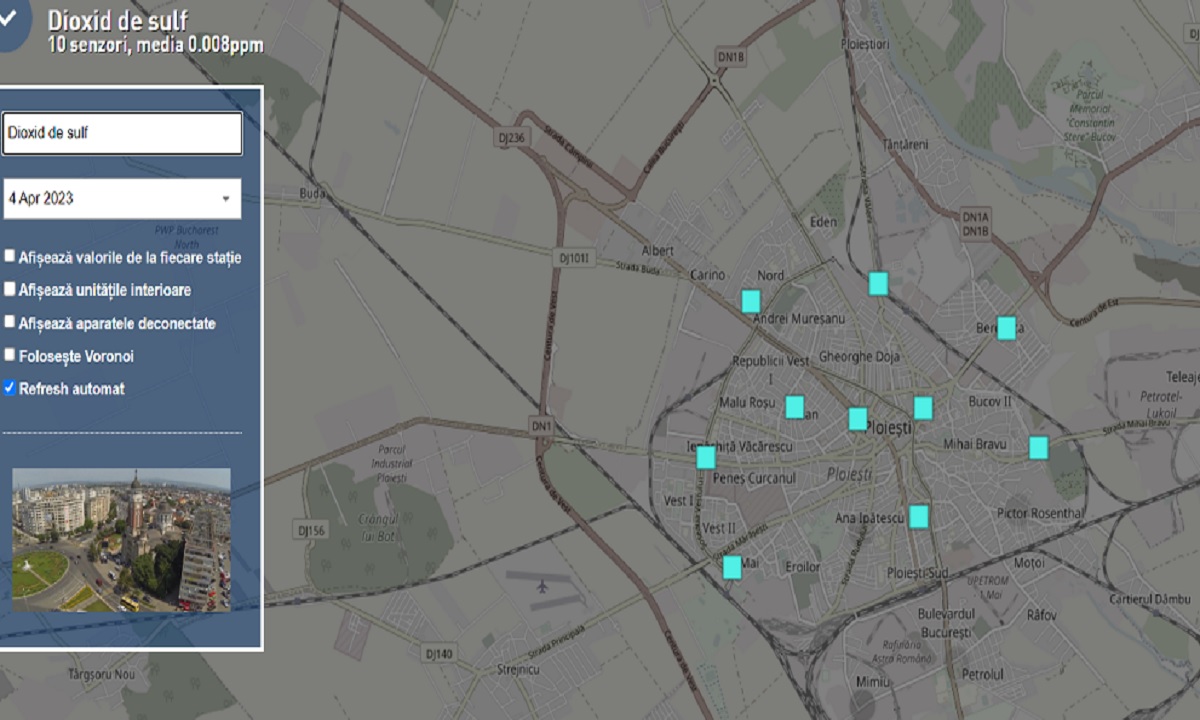
Task: Click the DJ156 road marker on map
Action: (x=311, y=530)
